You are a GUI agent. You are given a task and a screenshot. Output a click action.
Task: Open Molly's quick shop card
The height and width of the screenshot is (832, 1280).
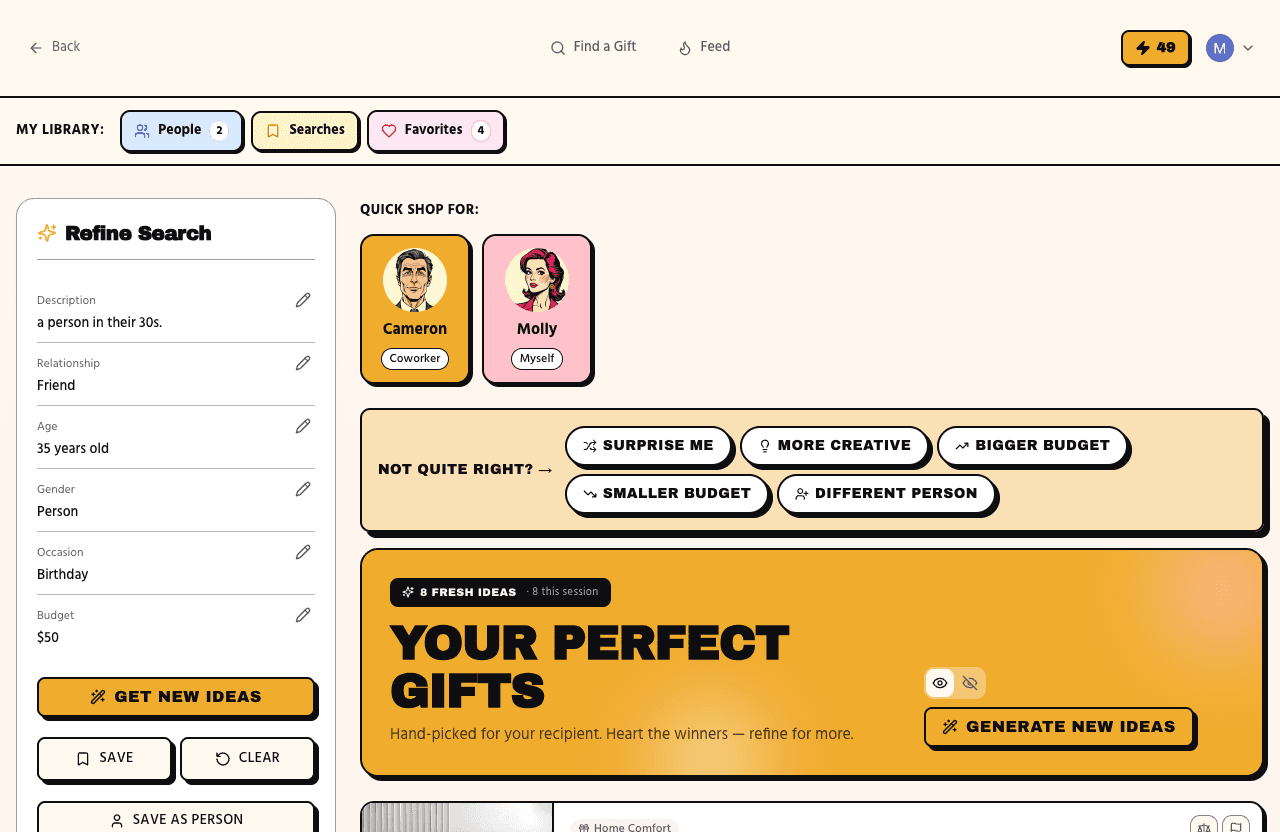[537, 309]
